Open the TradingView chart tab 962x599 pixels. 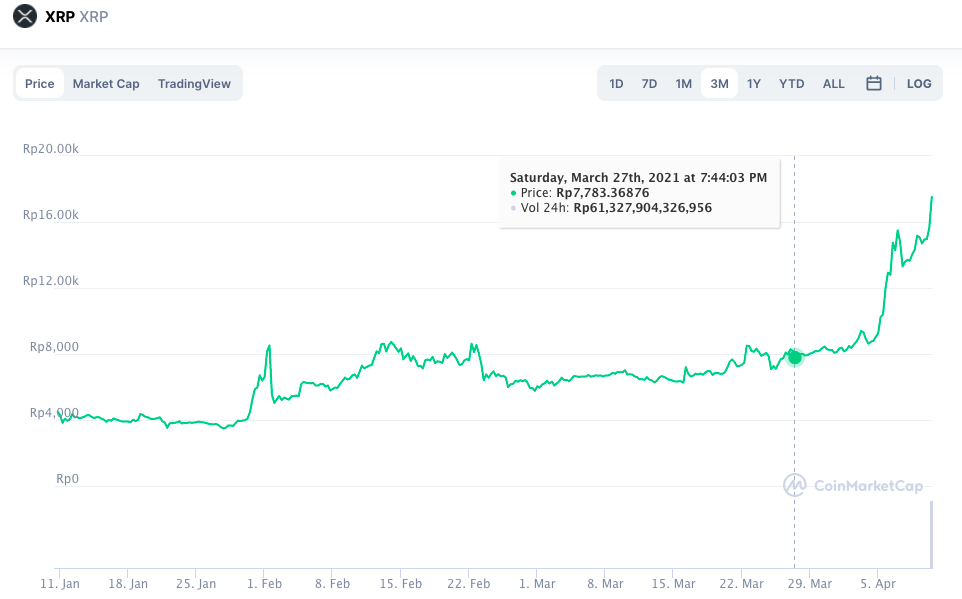point(194,84)
